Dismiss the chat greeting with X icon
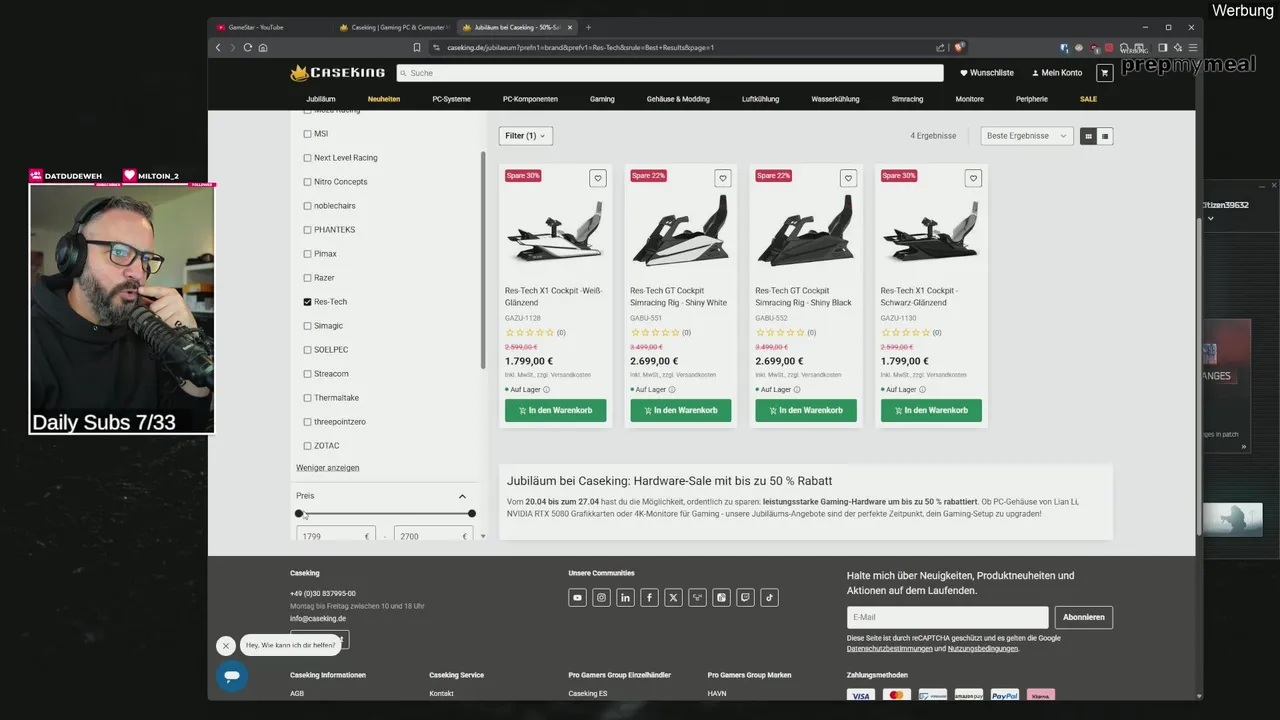Screen dimensions: 1280x720 point(225,646)
